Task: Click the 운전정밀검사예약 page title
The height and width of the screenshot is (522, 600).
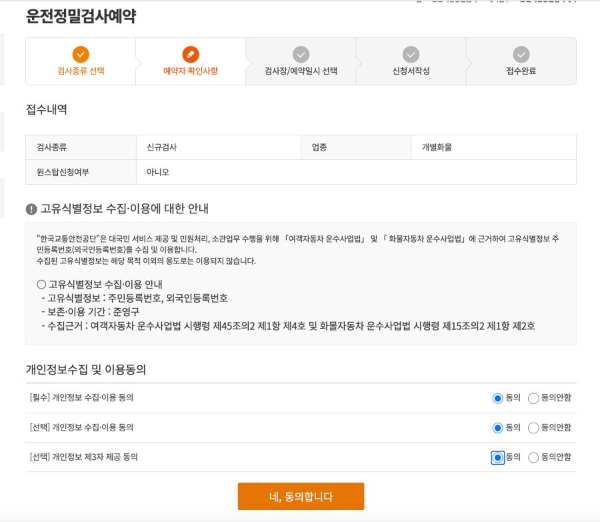Action: (81, 16)
